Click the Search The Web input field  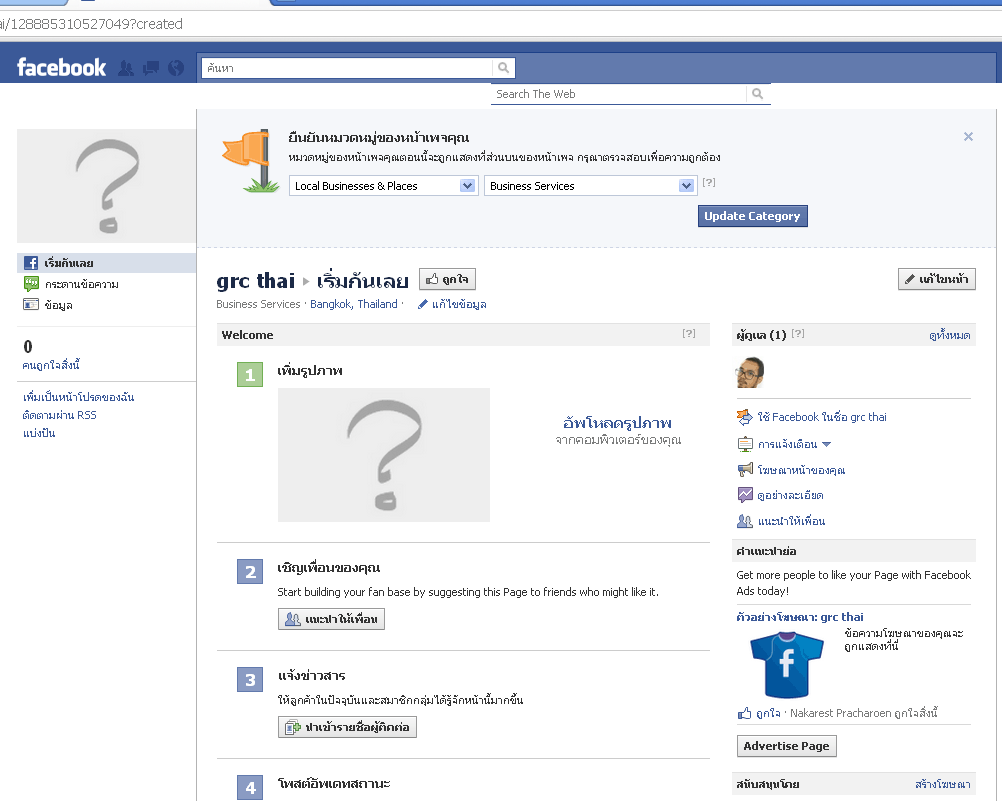[x=619, y=94]
